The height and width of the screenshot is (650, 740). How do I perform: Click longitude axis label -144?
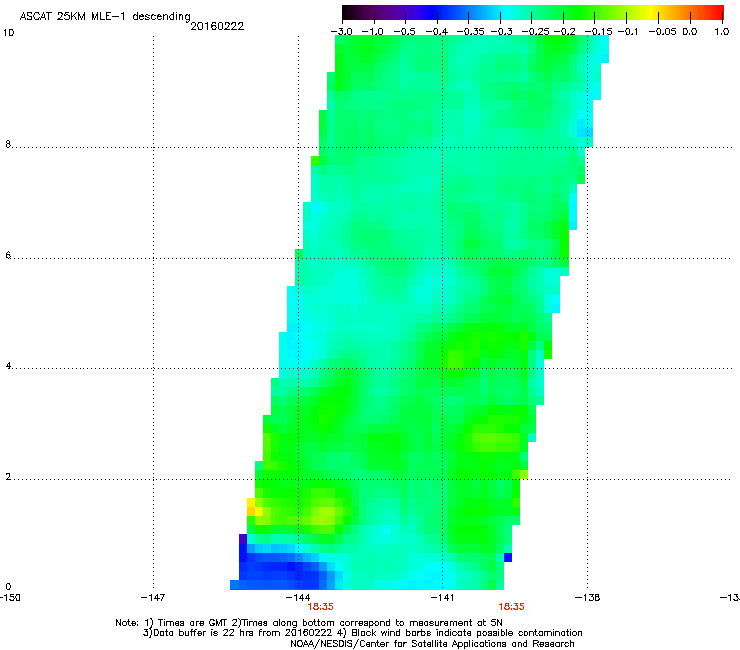click(x=298, y=598)
